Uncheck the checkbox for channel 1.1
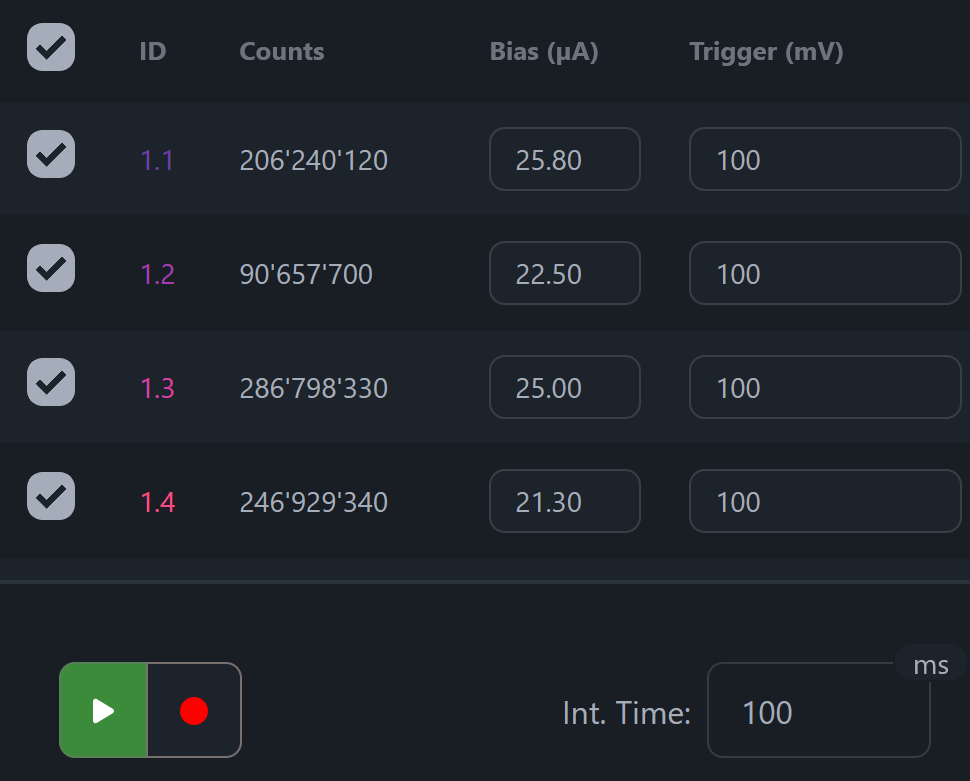Viewport: 970px width, 781px height. pos(51,155)
